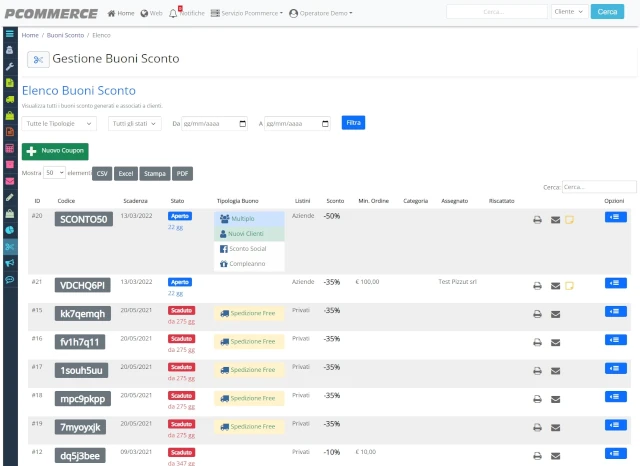Open calendar picker of the Da date field

point(243,124)
